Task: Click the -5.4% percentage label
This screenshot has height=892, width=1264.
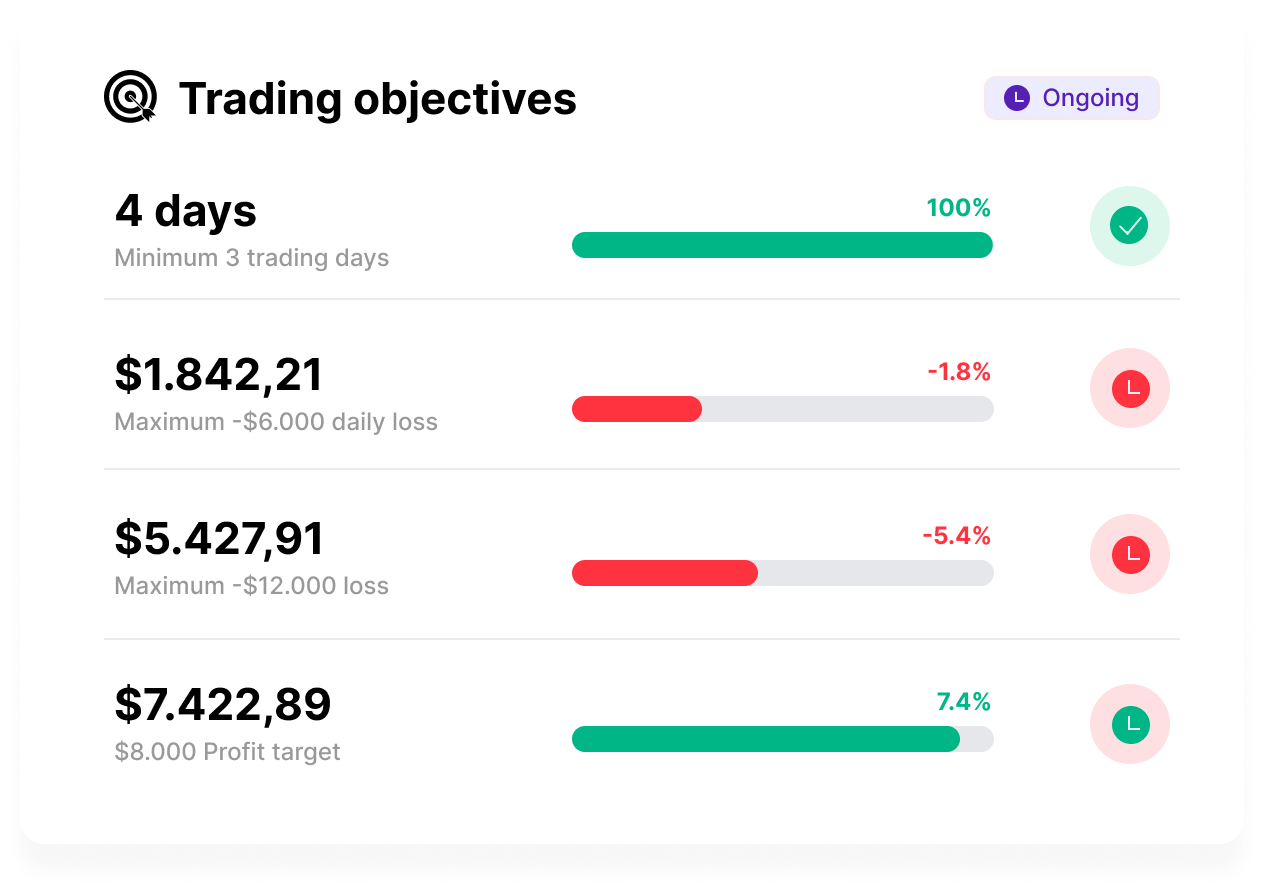Action: [956, 536]
